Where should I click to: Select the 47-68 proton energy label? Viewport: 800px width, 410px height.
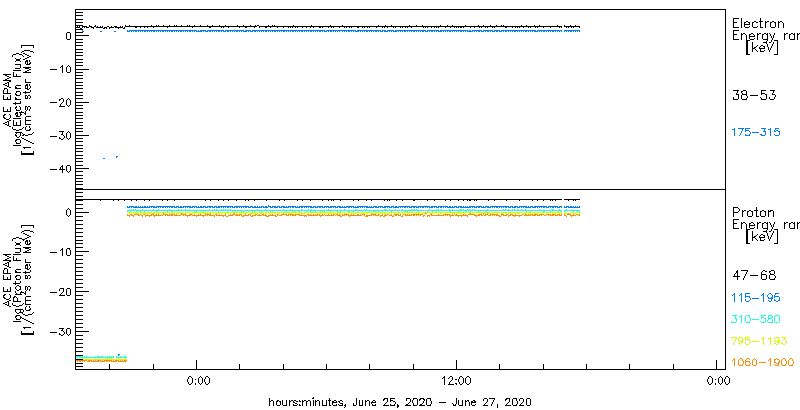tap(754, 275)
